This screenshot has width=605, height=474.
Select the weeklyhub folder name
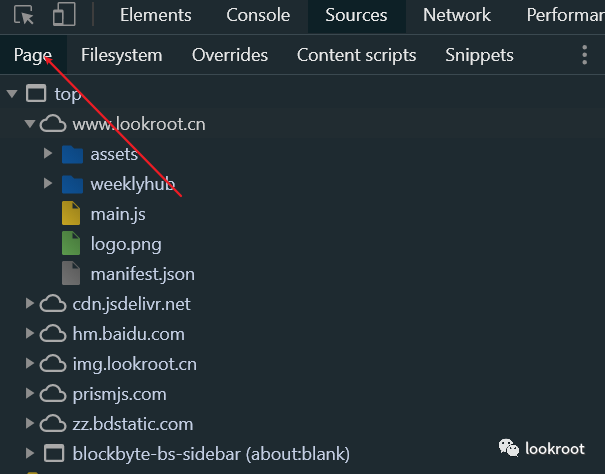click(133, 185)
